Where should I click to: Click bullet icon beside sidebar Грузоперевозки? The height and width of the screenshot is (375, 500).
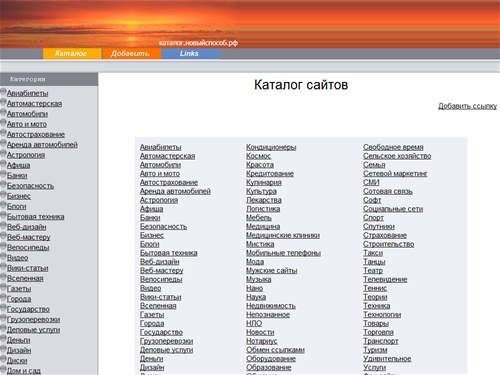click(3, 318)
